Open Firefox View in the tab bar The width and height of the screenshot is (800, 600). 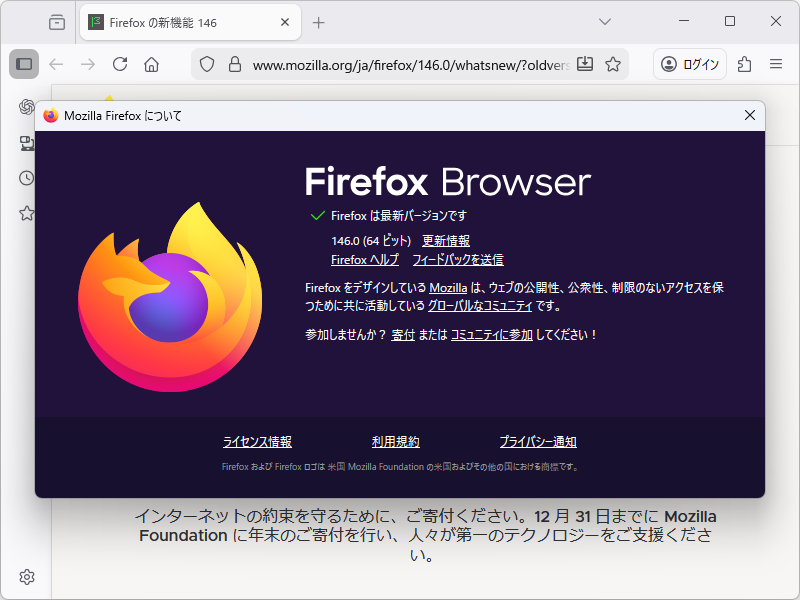(x=55, y=22)
